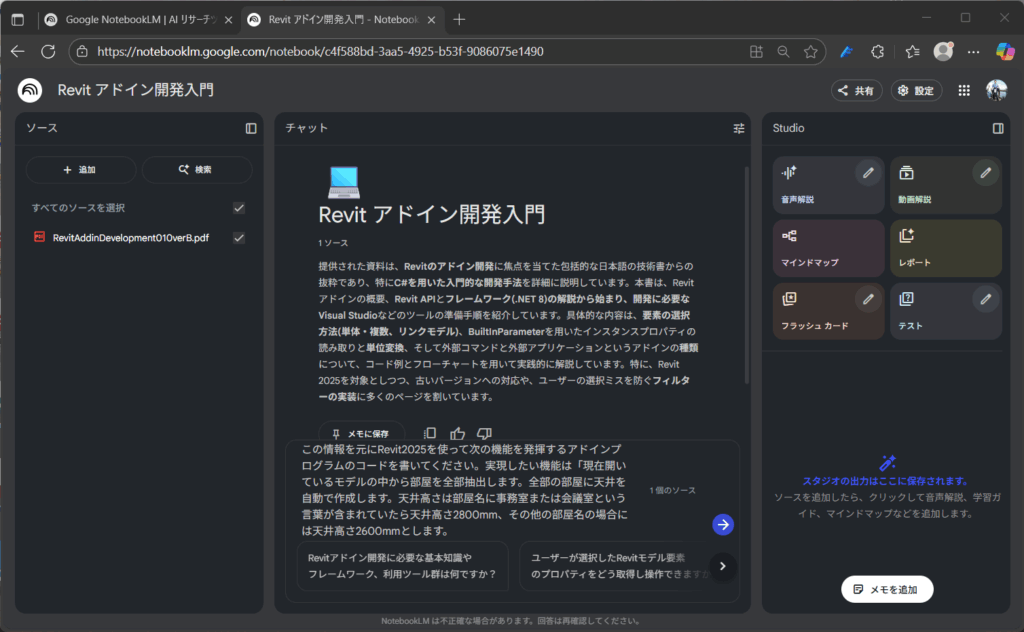
Task: Switch to the Google NotebookLM browser tab
Action: pyautogui.click(x=140, y=19)
